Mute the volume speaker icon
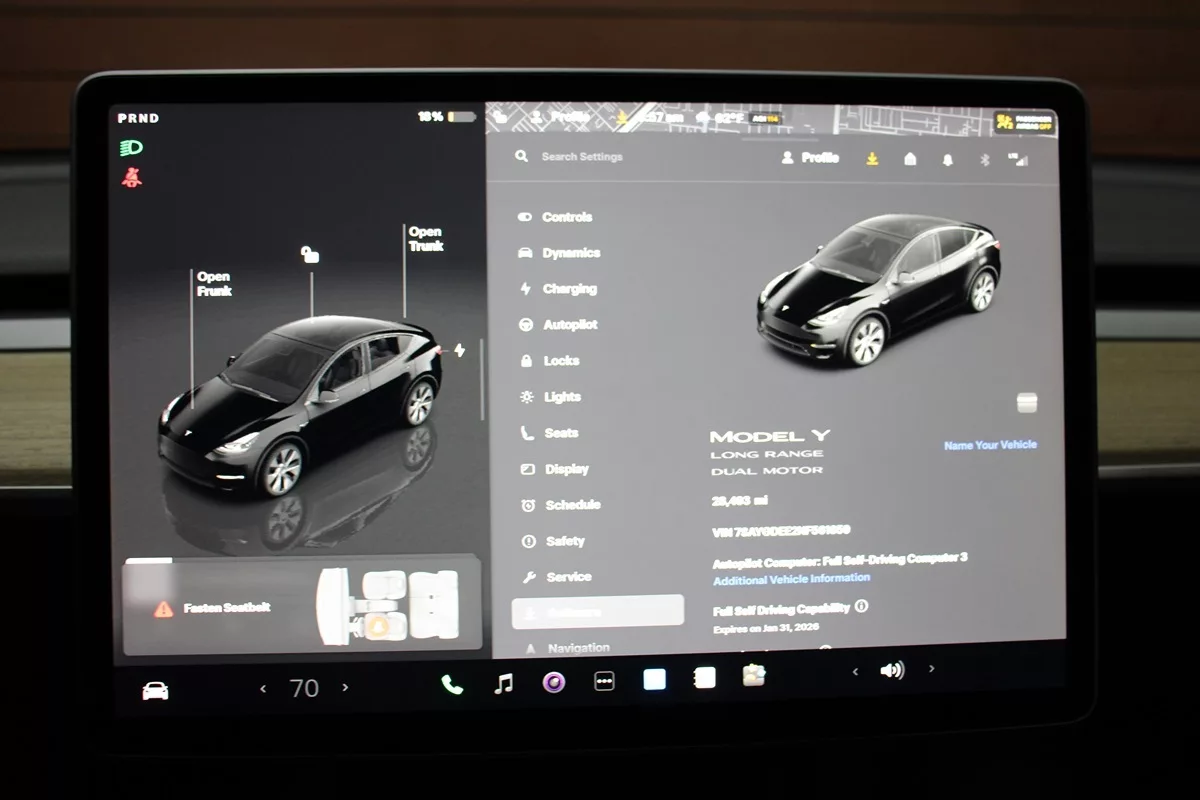The width and height of the screenshot is (1200, 800). [x=891, y=670]
